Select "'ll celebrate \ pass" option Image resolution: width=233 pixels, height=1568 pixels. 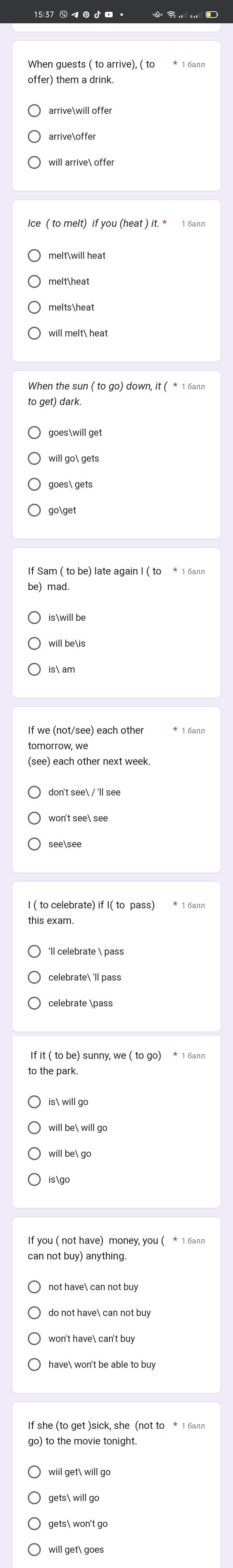[x=35, y=951]
